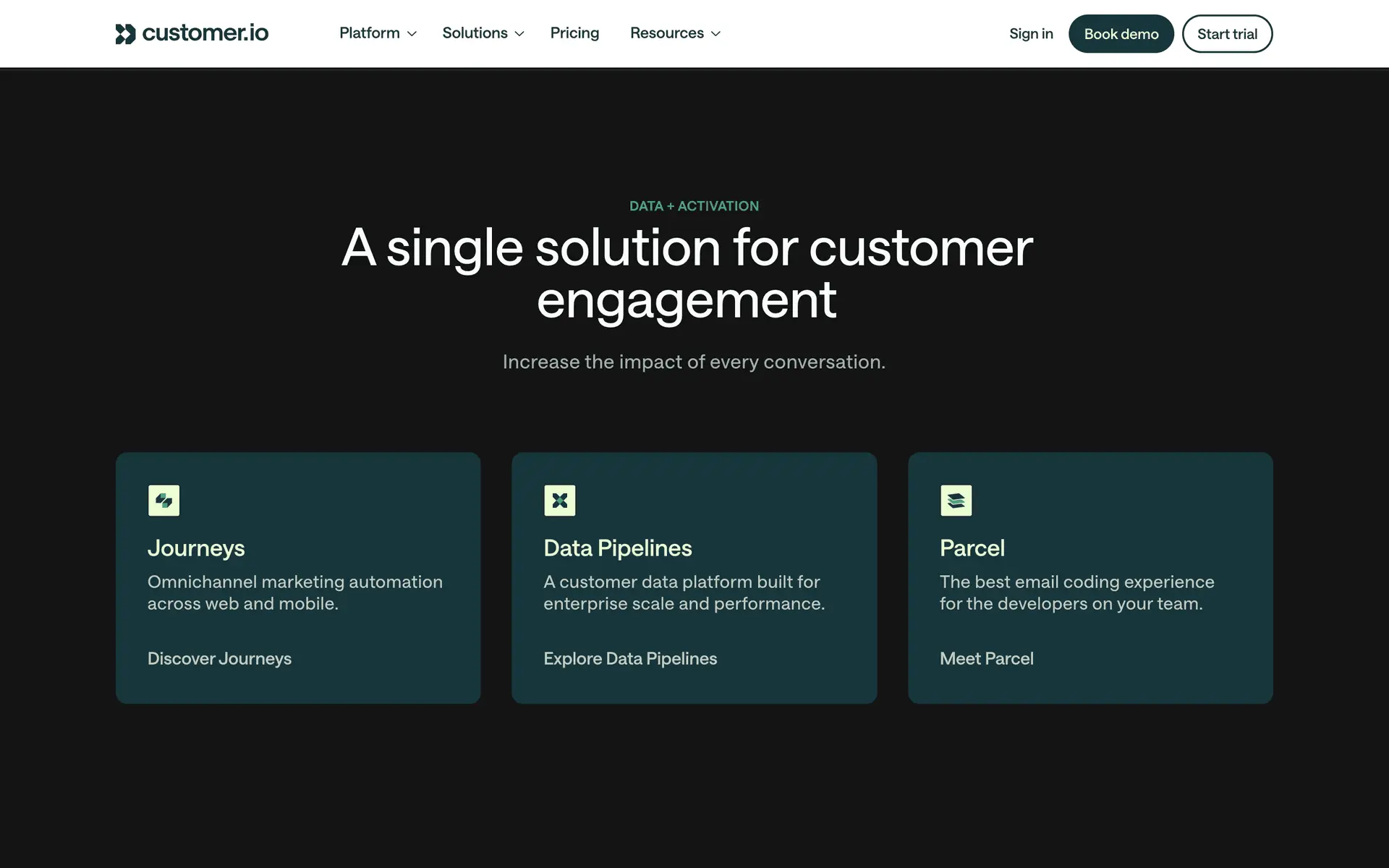The height and width of the screenshot is (868, 1389).
Task: Expand the Resources dropdown chevron
Action: click(x=715, y=34)
